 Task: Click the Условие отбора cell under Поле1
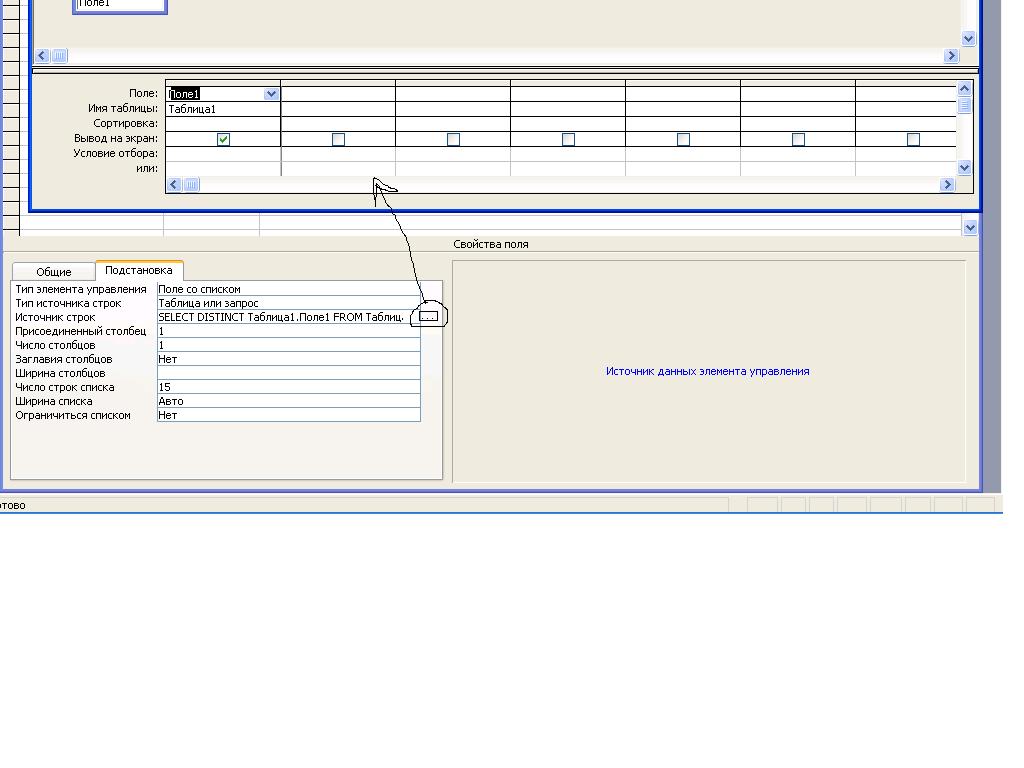(223, 154)
